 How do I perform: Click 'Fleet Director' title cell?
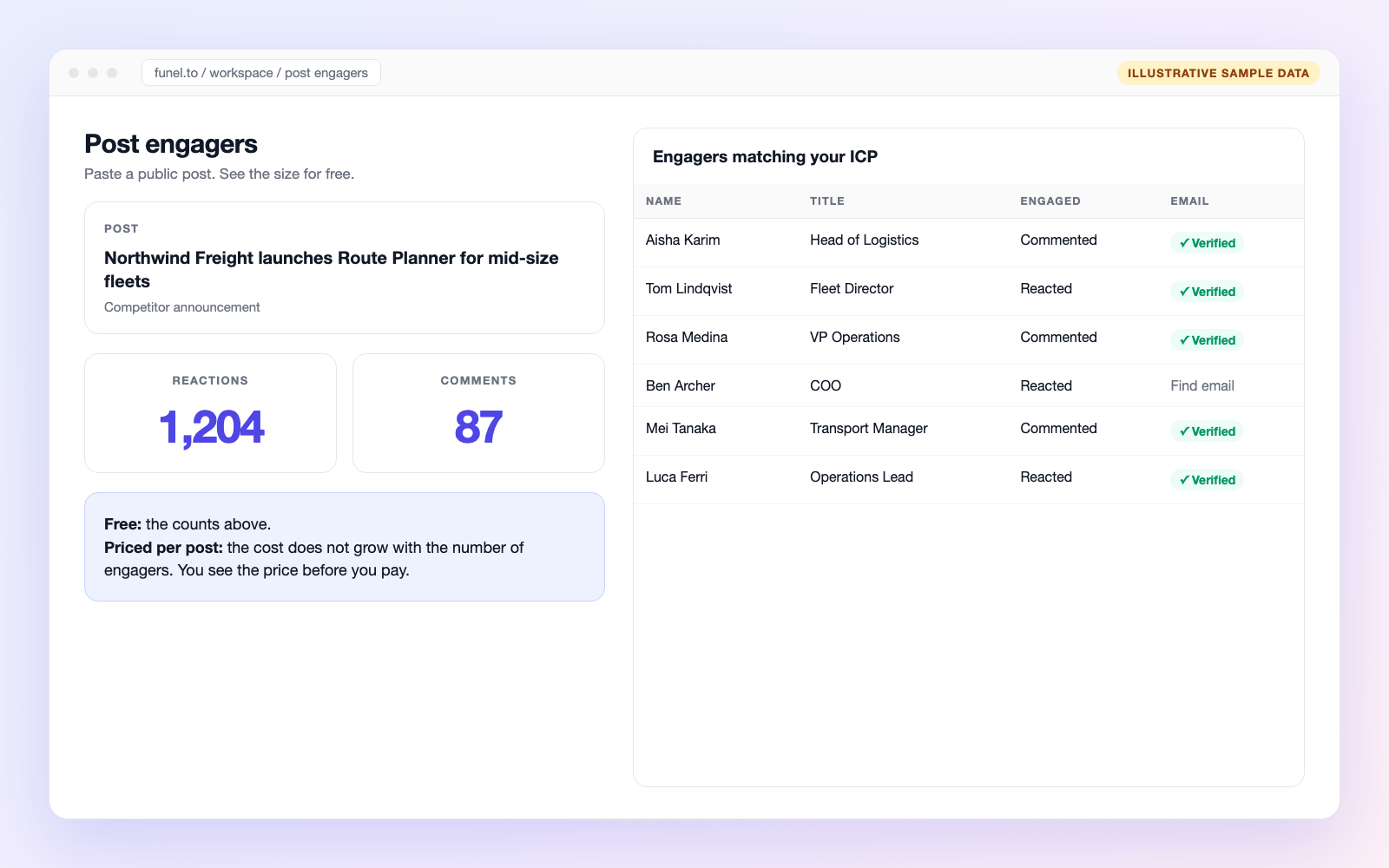(852, 289)
